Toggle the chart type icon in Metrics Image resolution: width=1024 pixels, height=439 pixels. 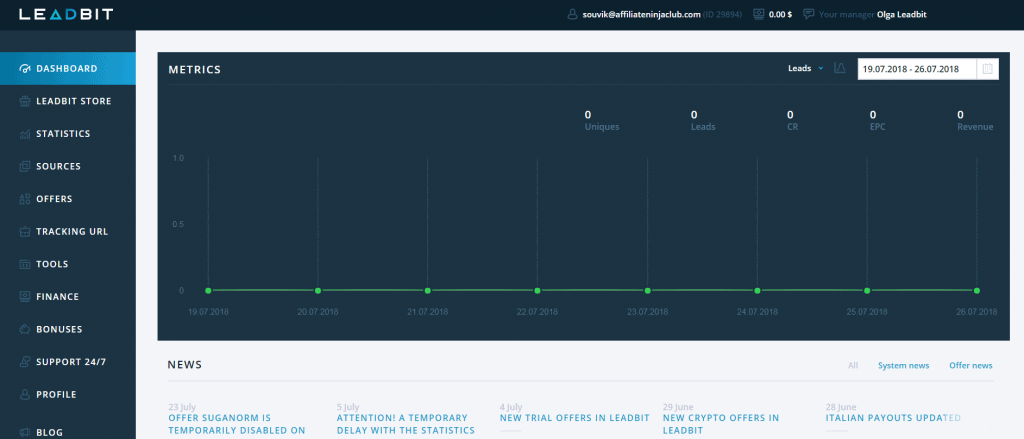840,68
